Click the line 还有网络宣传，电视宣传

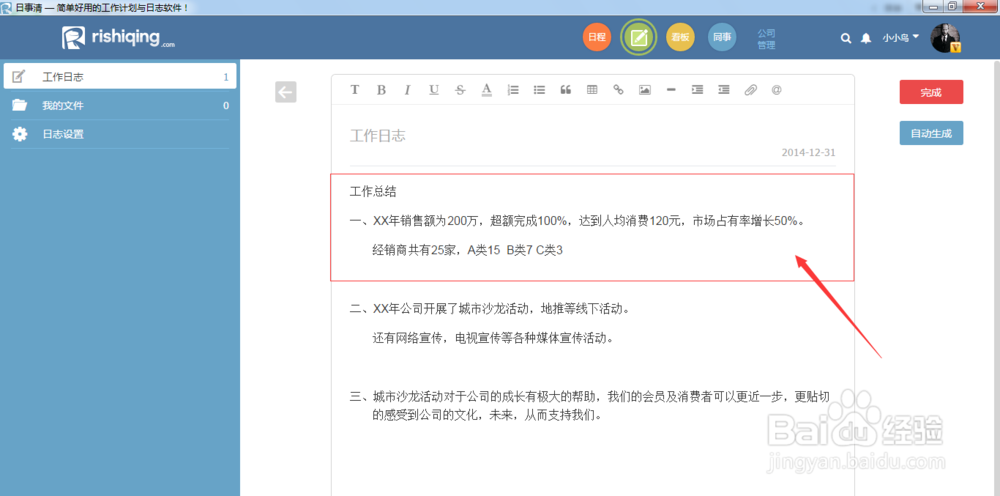point(493,339)
